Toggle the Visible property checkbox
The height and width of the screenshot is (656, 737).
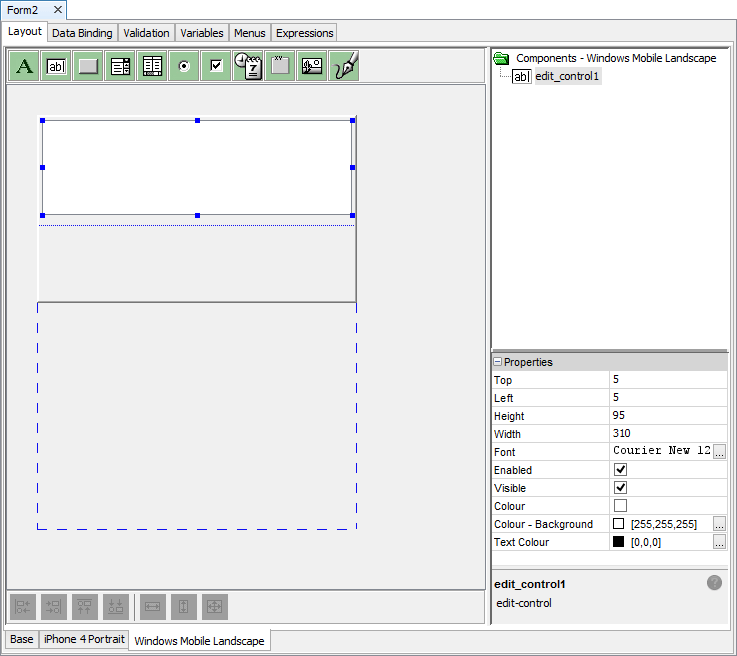[x=620, y=488]
